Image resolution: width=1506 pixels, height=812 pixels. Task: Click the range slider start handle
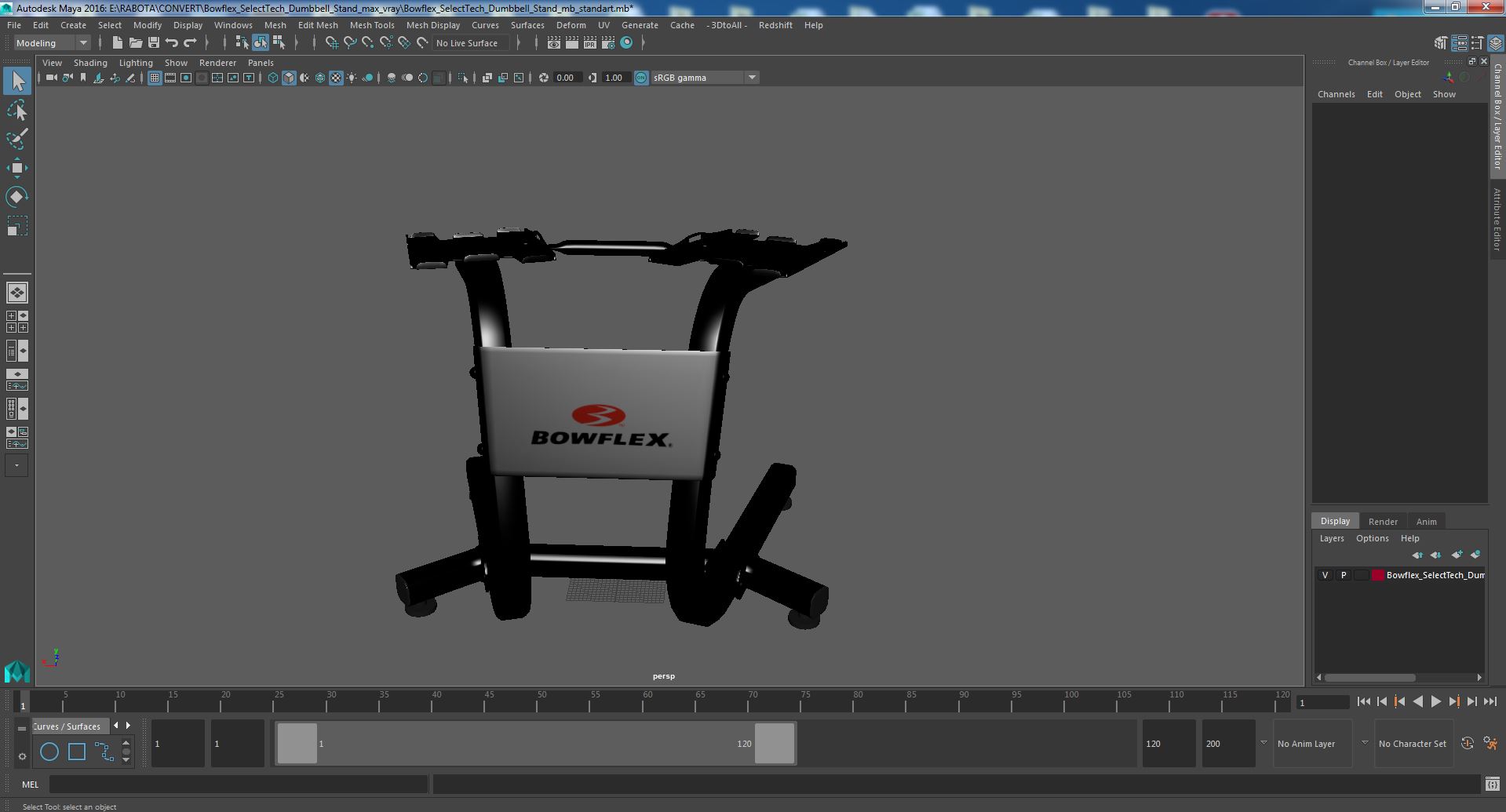[297, 743]
